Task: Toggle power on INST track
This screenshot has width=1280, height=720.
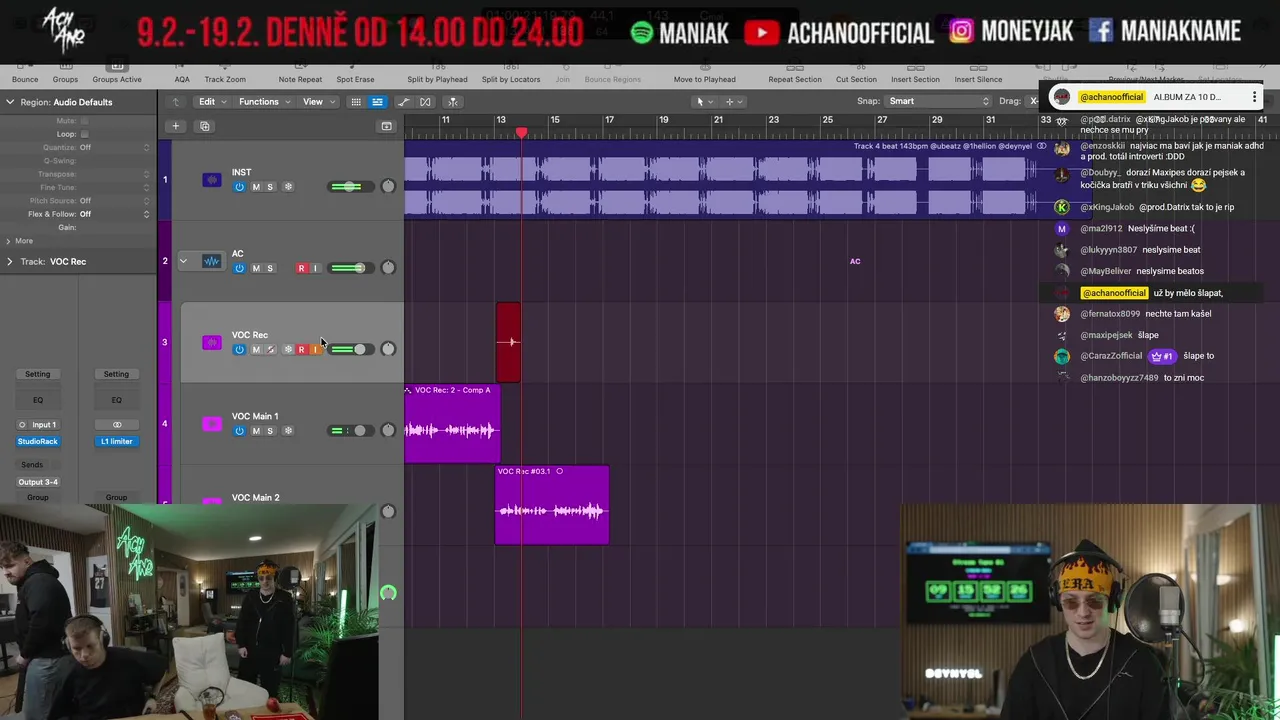Action: [x=239, y=187]
